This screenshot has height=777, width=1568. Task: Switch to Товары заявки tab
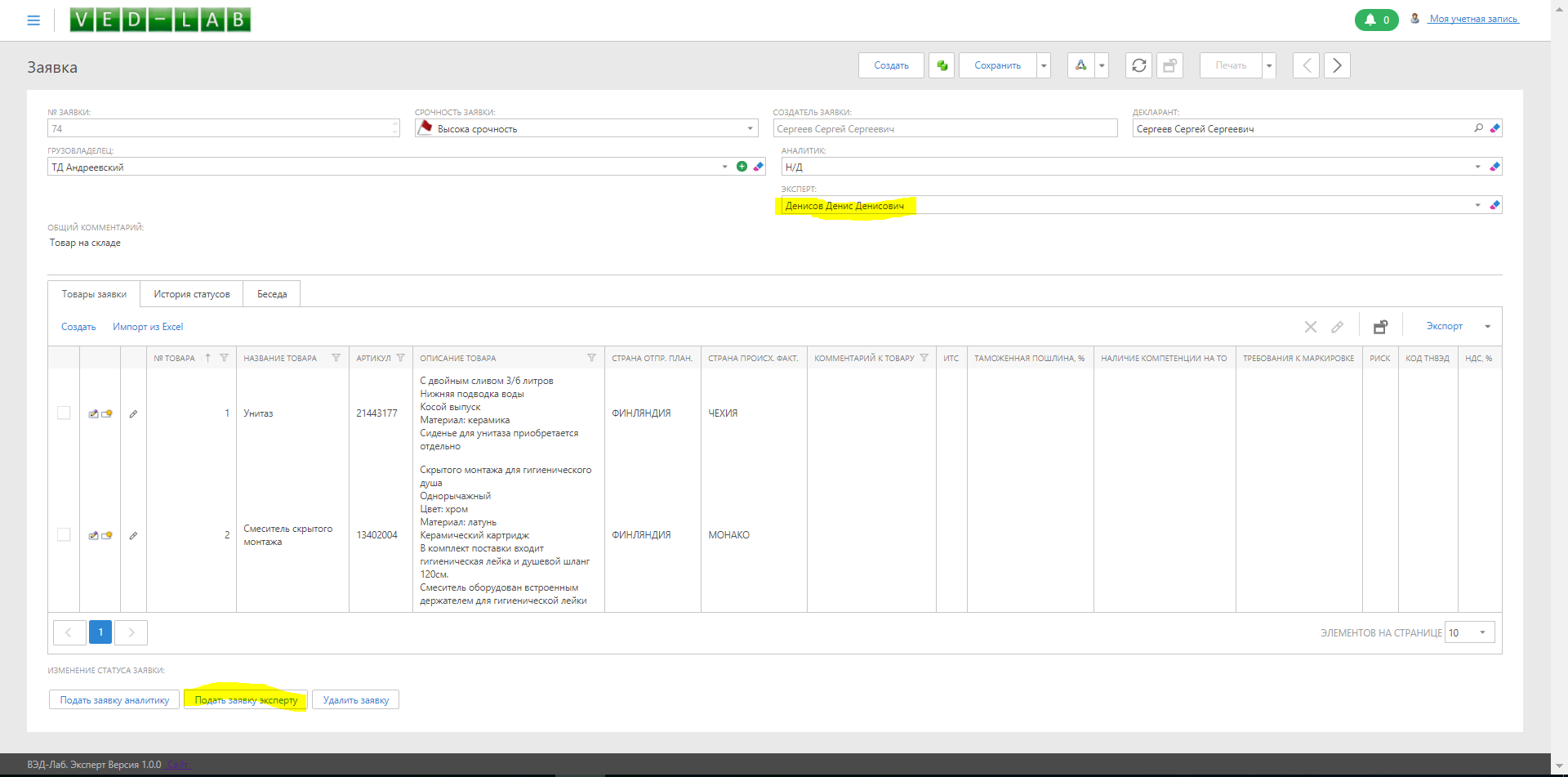pos(94,294)
